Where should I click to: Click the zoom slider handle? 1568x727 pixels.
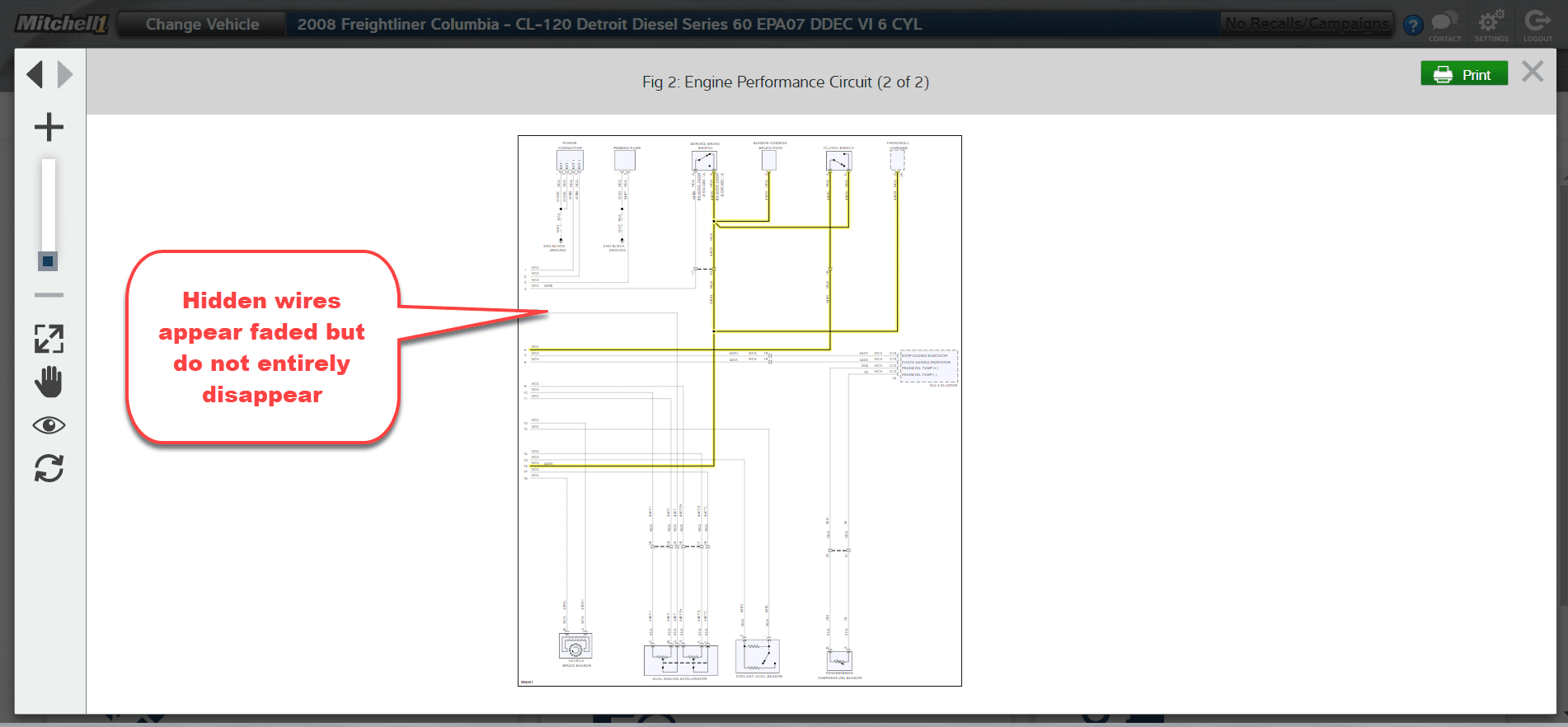tap(48, 261)
